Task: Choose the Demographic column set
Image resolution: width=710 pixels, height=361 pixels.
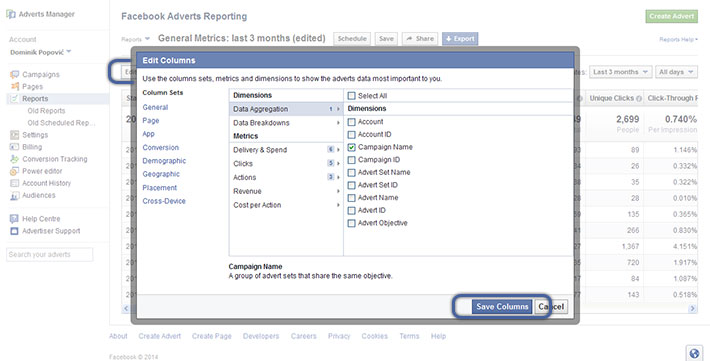Action: point(164,161)
